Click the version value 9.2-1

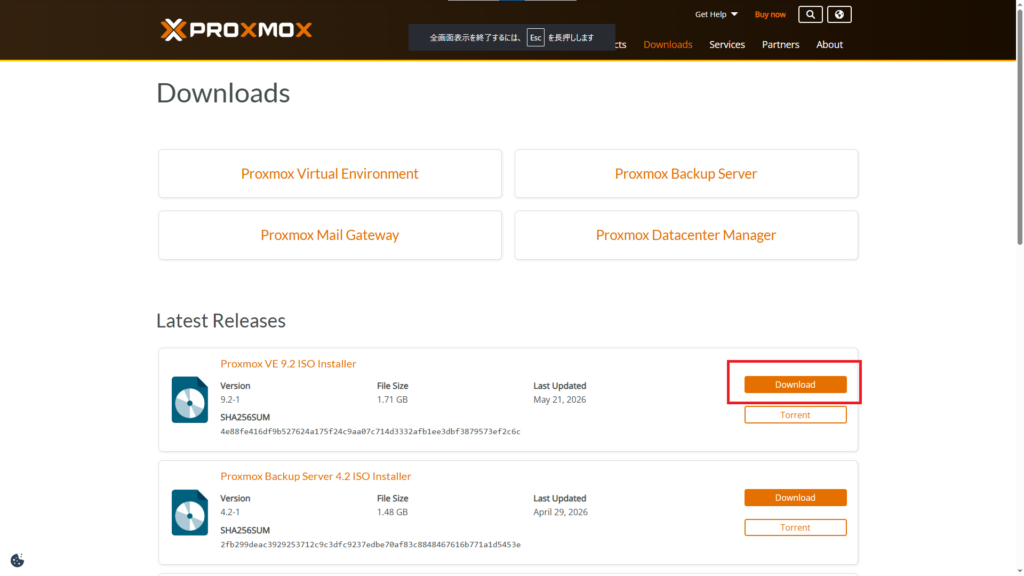tap(230, 400)
